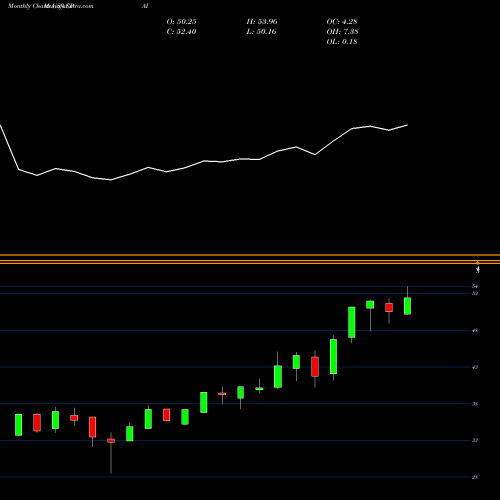This screenshot has height=500, width=500.
Task: Click the Al ticker label at top
Action: pos(145,6)
